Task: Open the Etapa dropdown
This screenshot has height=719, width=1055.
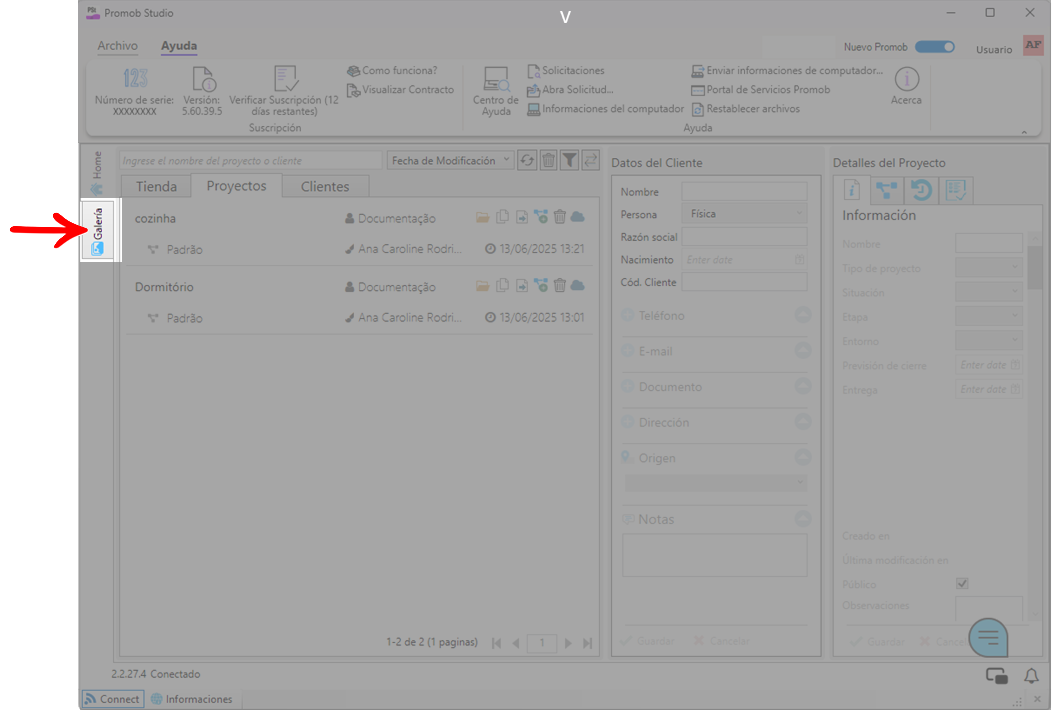Action: pyautogui.click(x=988, y=316)
